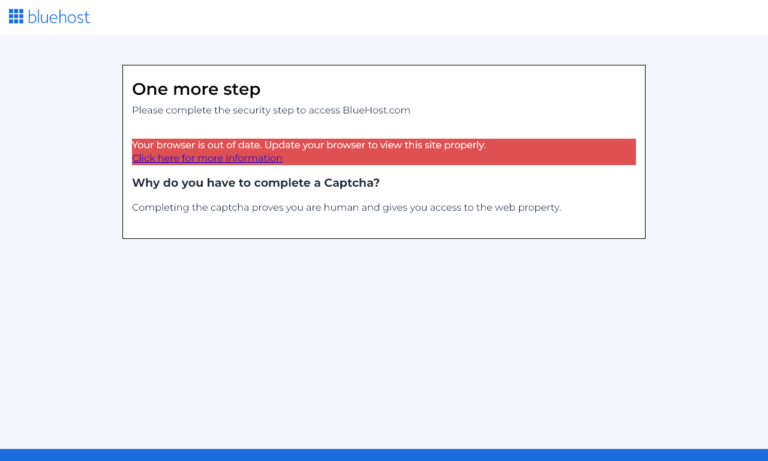Click the 'One more step' heading
Viewport: 768px width, 461px height.
click(x=196, y=89)
